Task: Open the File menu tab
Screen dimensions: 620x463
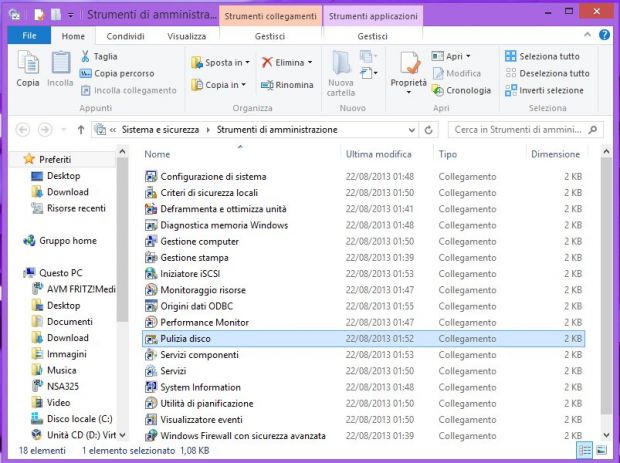Action: pos(29,36)
